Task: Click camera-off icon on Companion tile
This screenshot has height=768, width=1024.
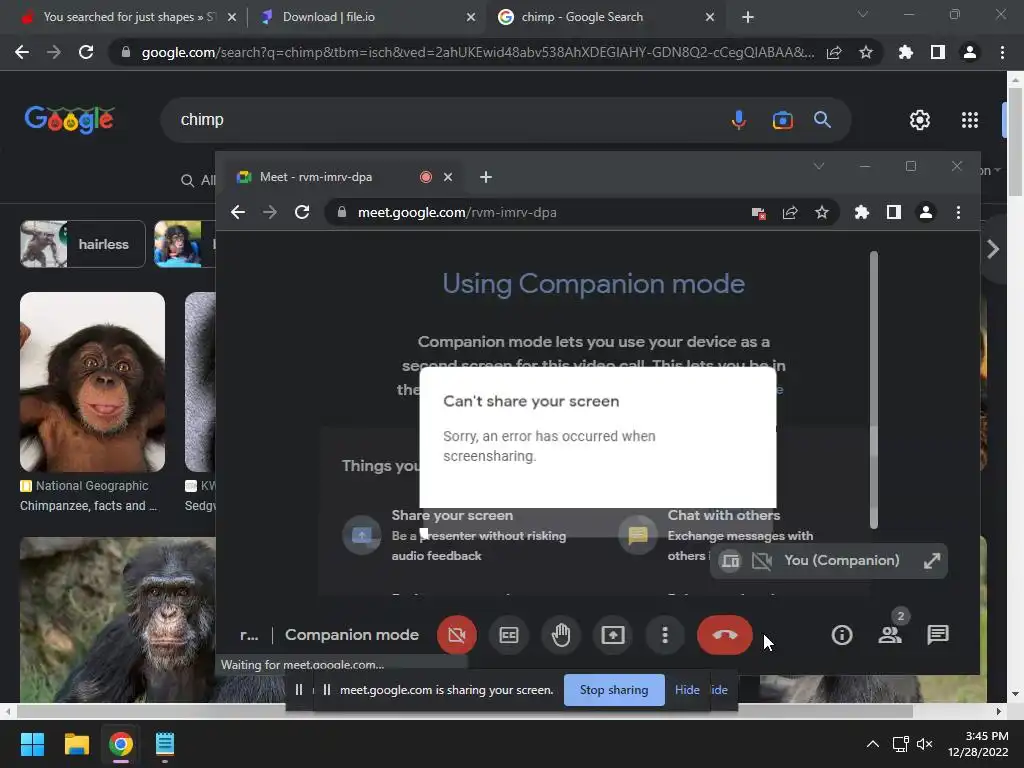Action: (x=761, y=560)
